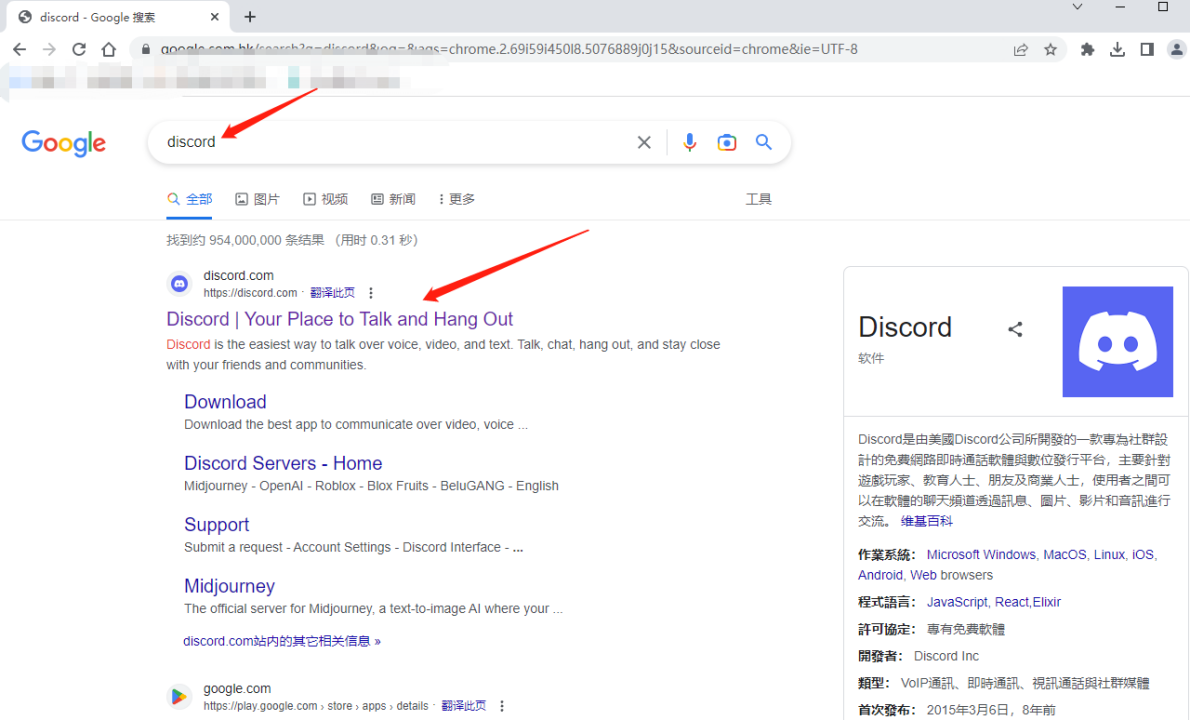Click the JavaScript link
1190x720 pixels.
[957, 602]
